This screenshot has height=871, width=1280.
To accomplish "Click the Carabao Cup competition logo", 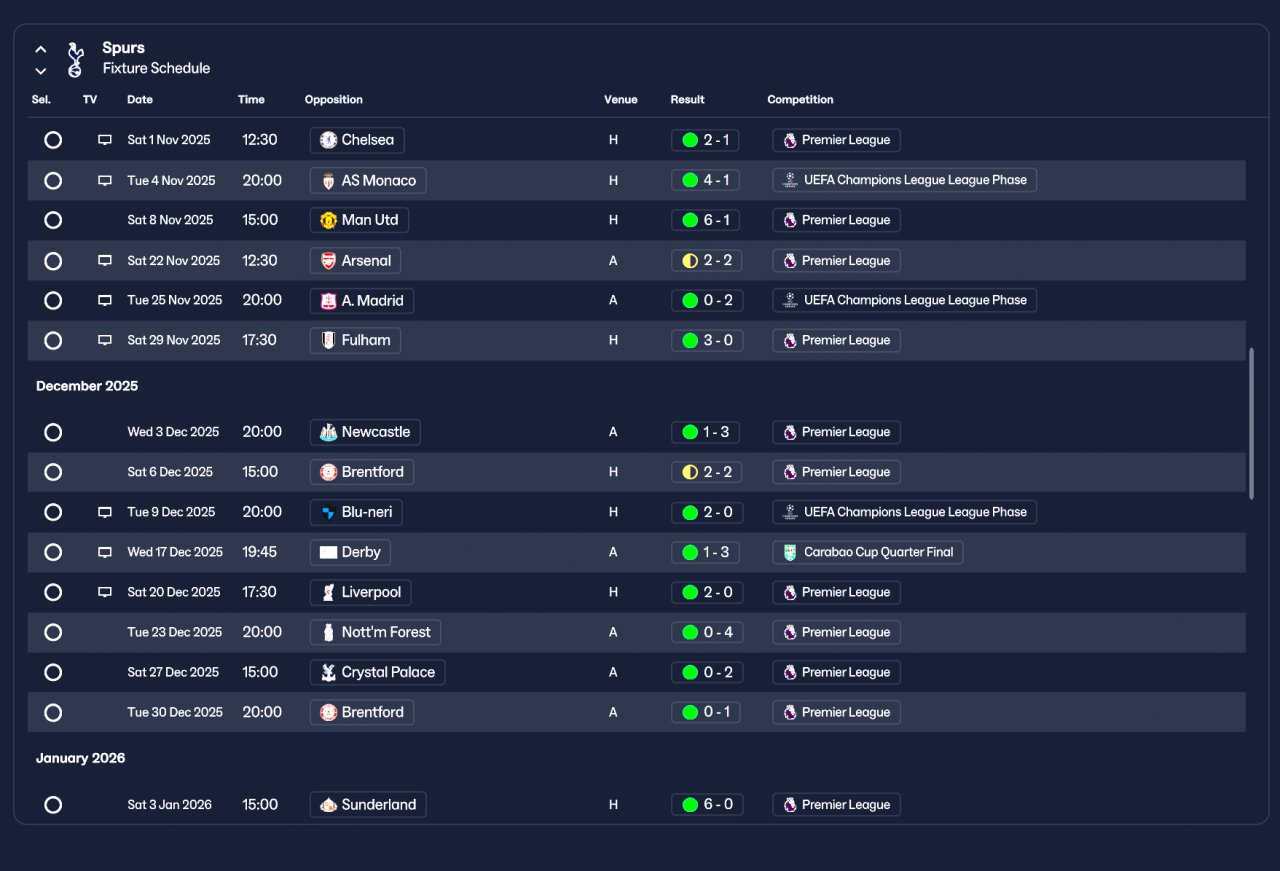I will click(790, 552).
